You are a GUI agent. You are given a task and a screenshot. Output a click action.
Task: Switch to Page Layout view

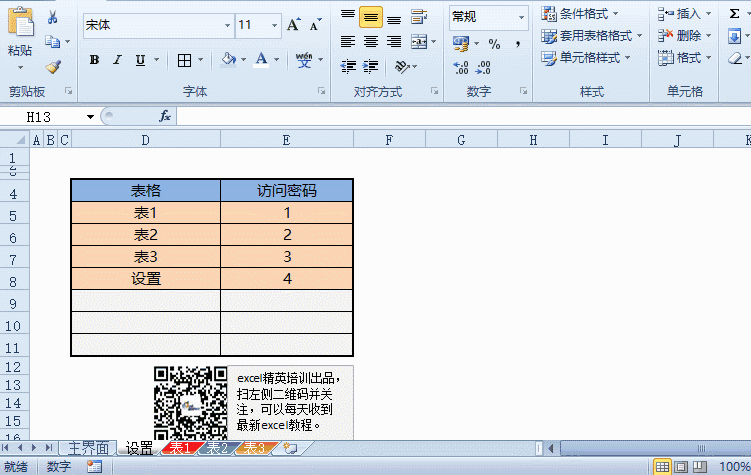pyautogui.click(x=682, y=466)
